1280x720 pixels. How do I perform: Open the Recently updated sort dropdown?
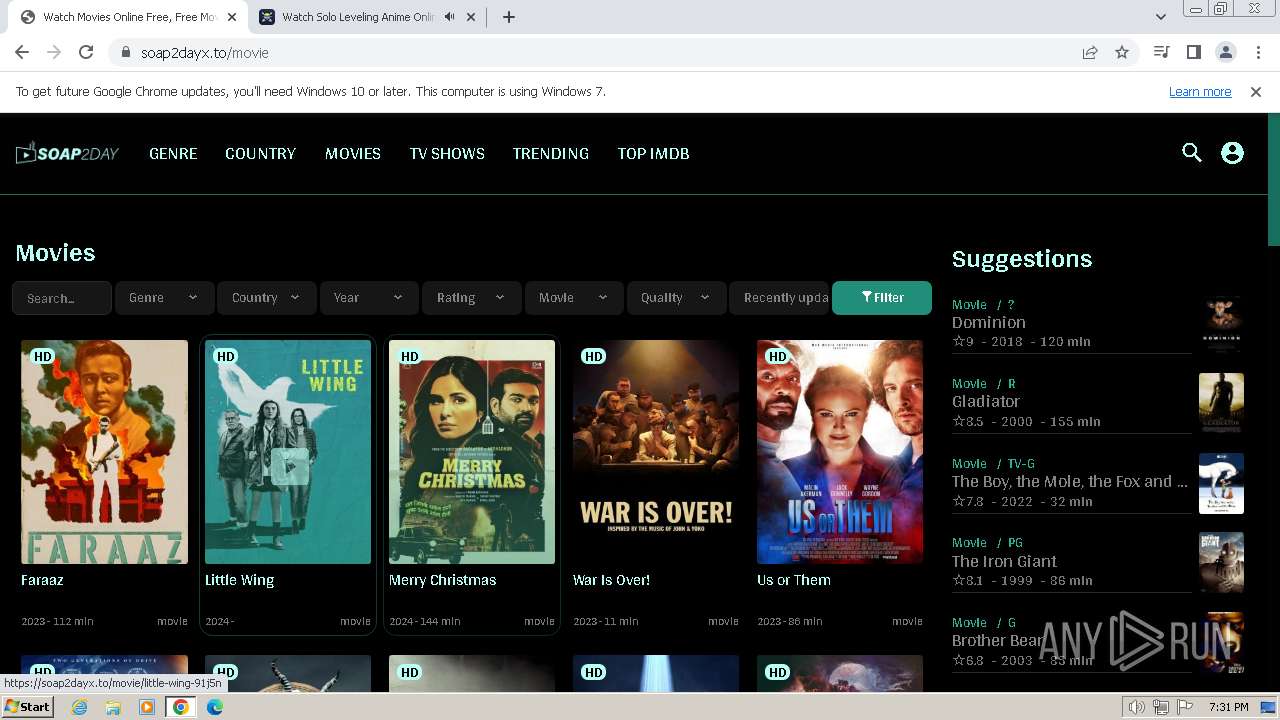779,298
